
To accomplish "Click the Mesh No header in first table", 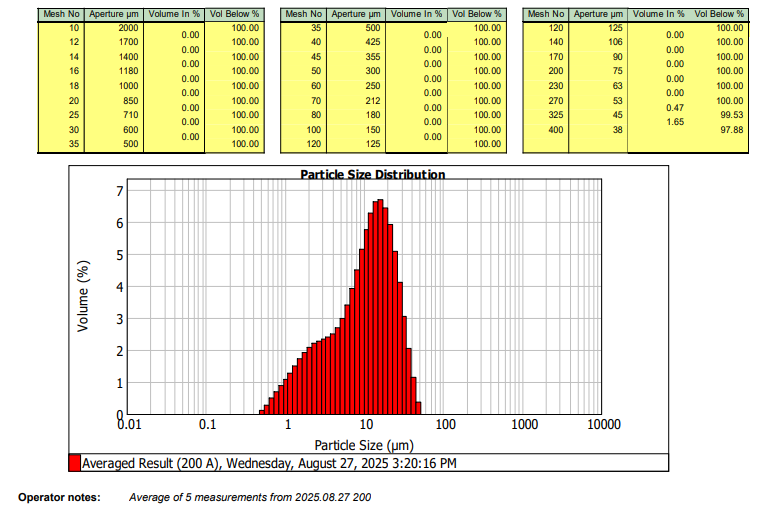I will click(60, 15).
